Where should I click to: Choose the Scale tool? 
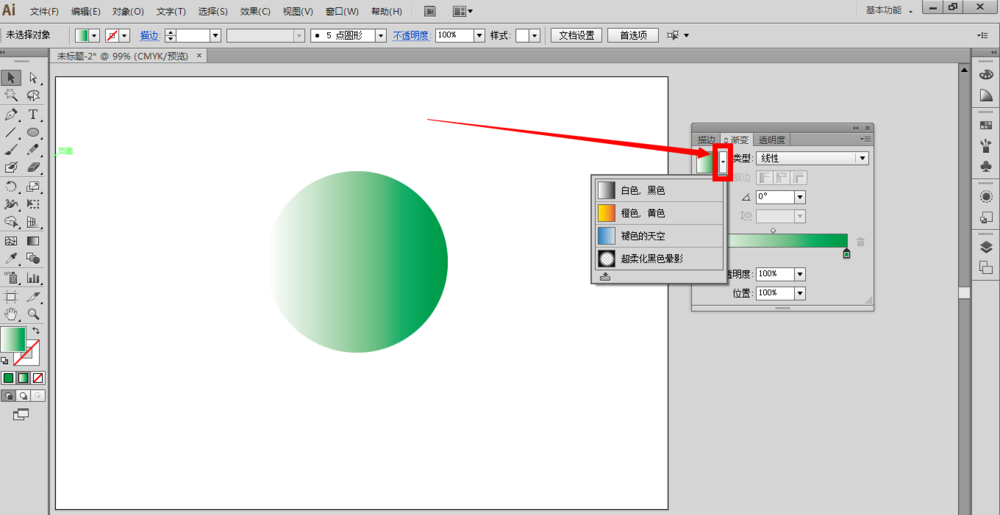(33, 187)
